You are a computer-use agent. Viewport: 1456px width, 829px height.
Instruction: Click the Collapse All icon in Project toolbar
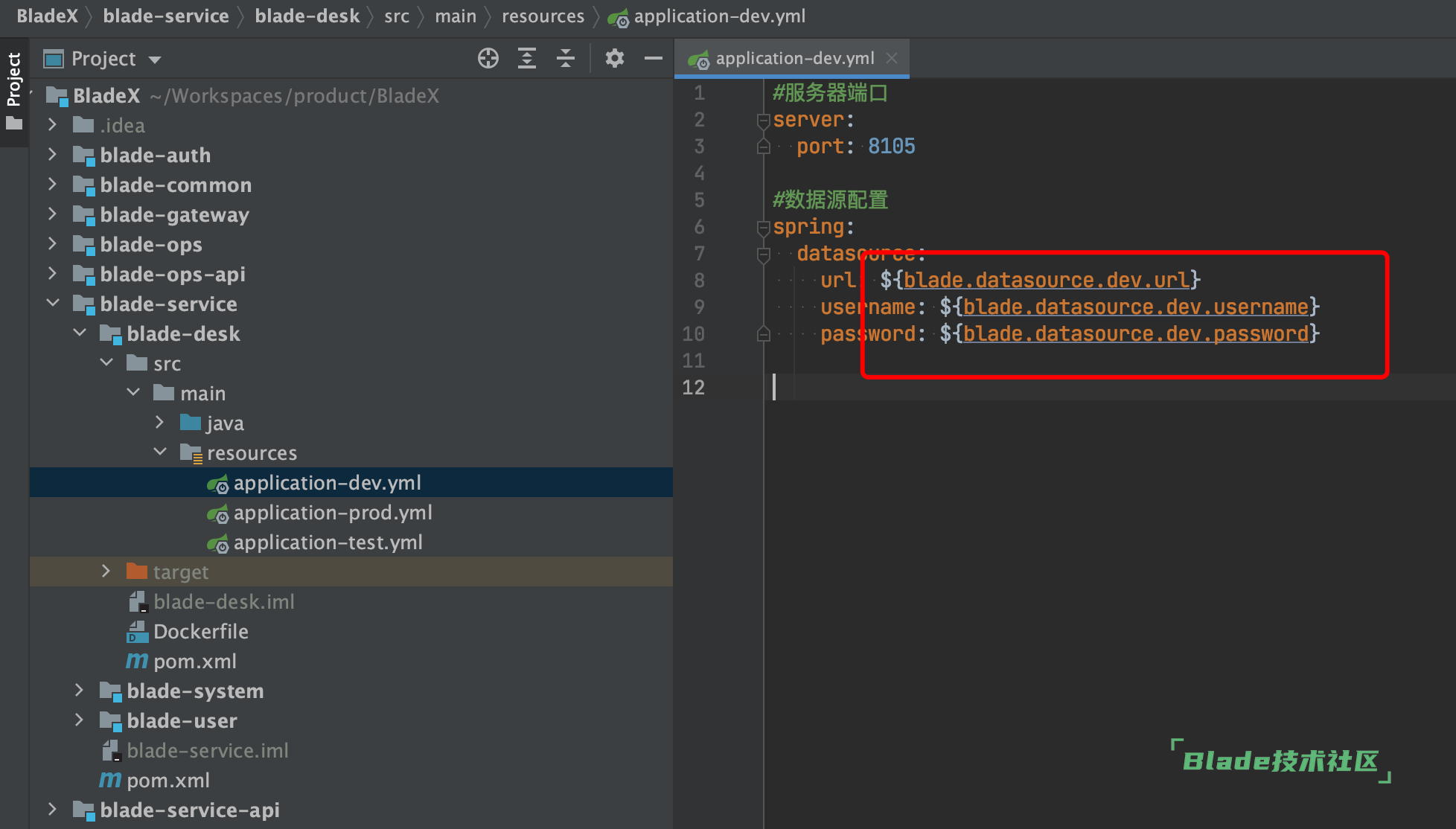[x=566, y=58]
